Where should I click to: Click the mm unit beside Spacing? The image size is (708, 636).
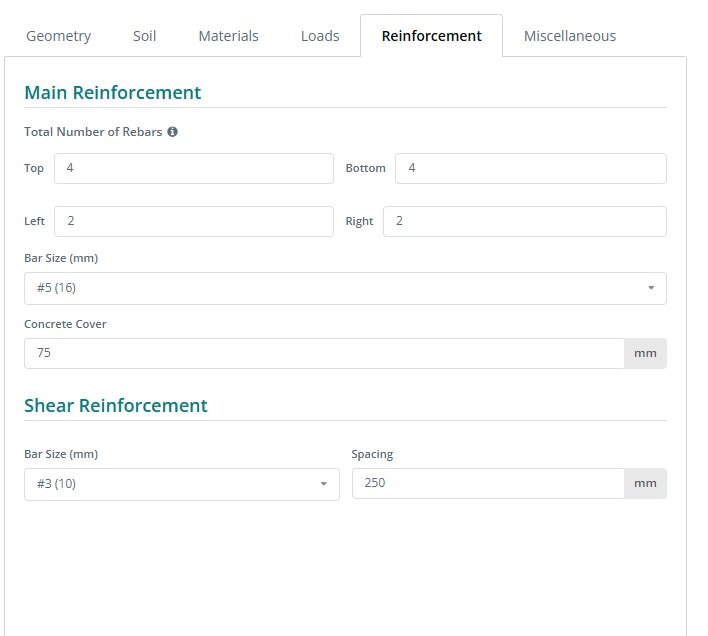click(x=645, y=484)
